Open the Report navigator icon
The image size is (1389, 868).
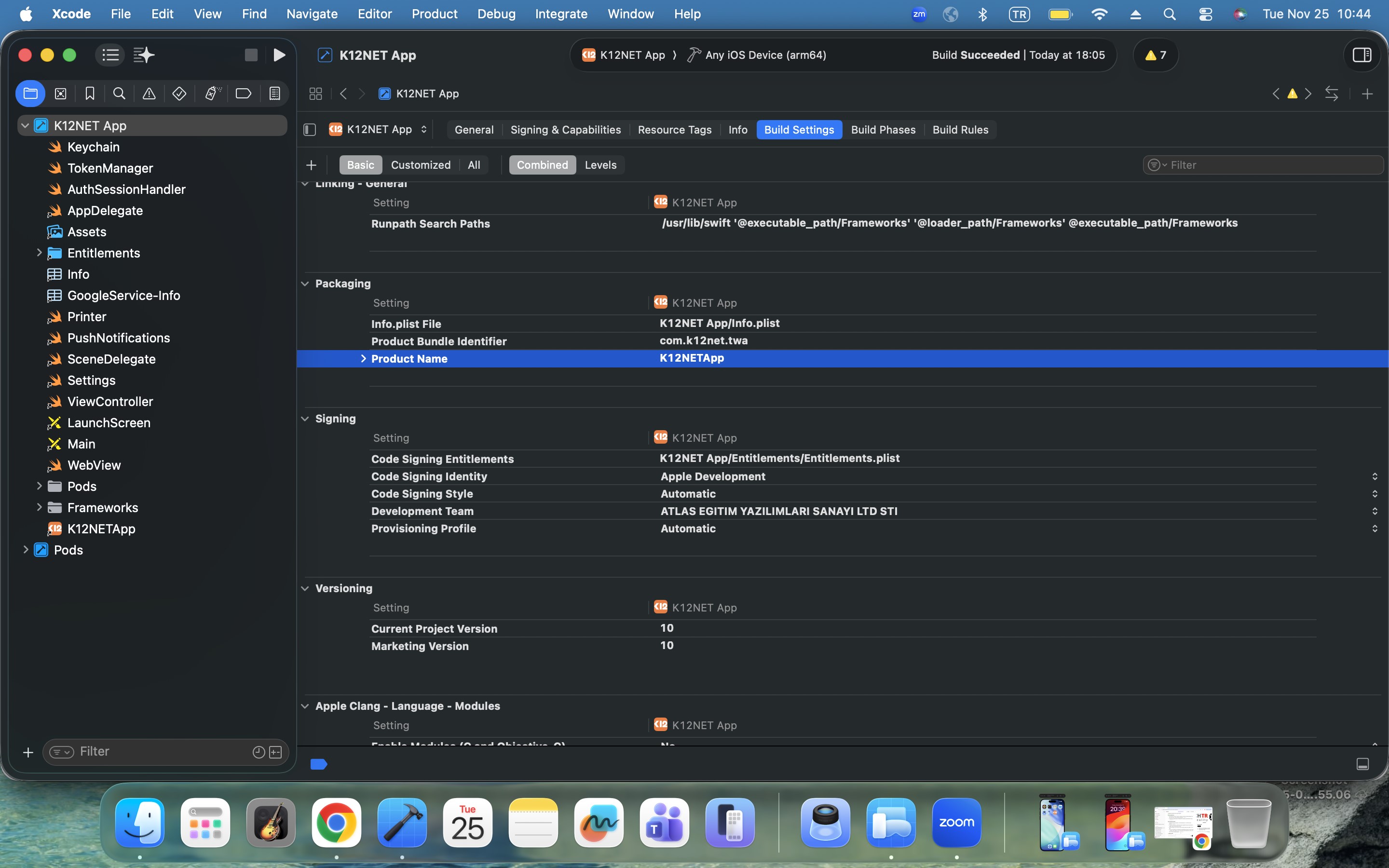click(x=274, y=94)
